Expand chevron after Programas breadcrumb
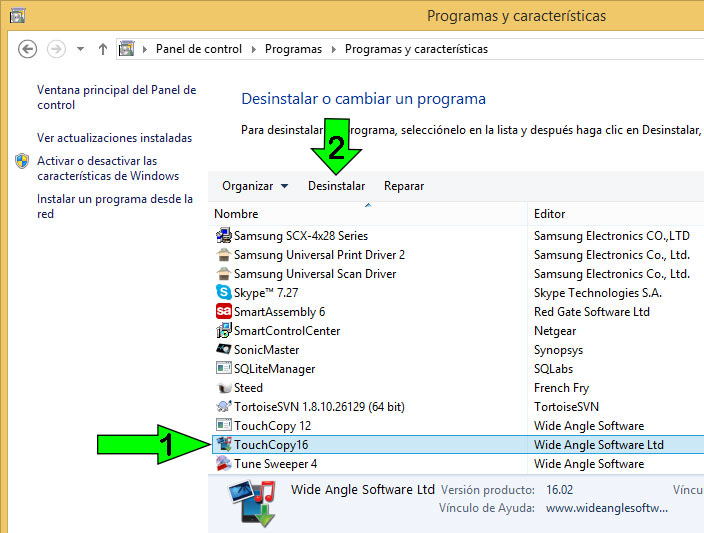704x533 pixels. [x=334, y=49]
